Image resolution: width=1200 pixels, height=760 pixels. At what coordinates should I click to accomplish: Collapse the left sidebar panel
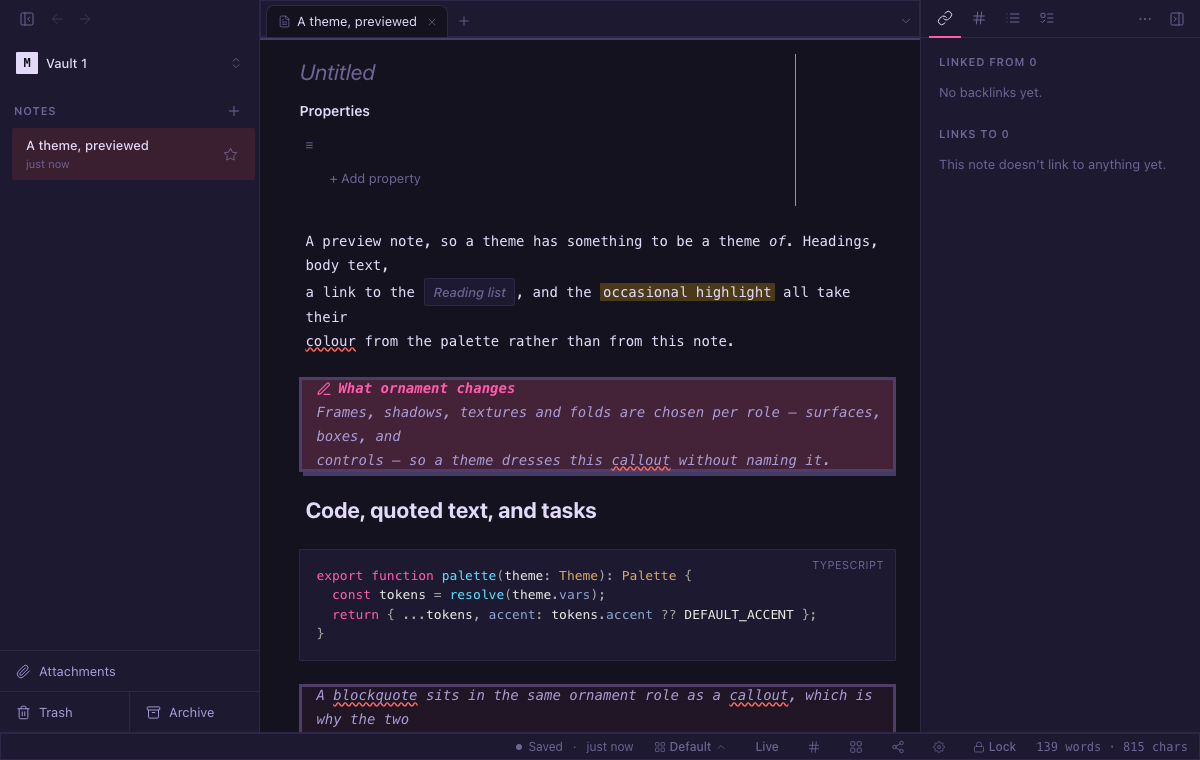pyautogui.click(x=27, y=19)
